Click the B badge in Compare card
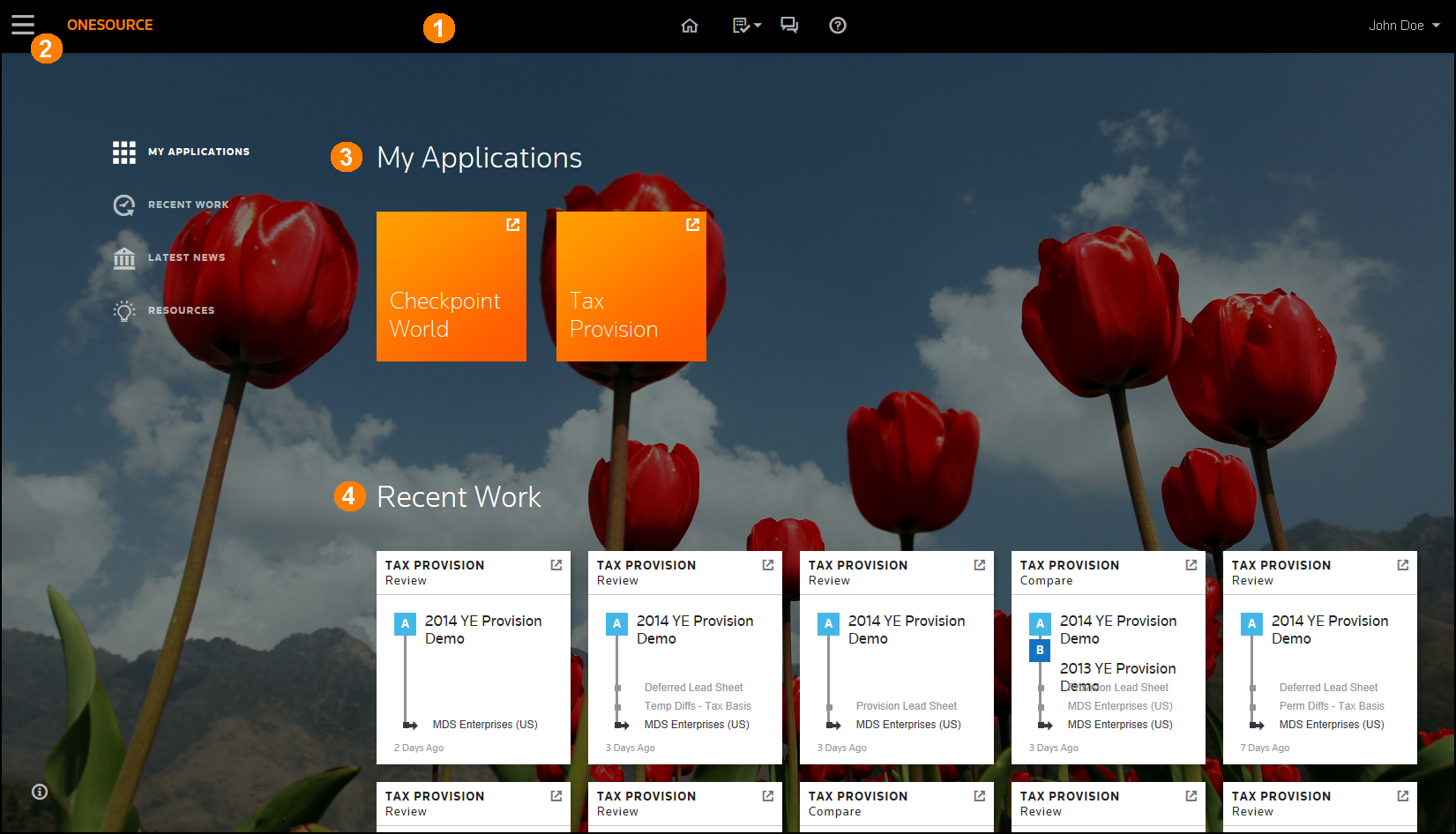Image resolution: width=1456 pixels, height=834 pixels. (1040, 650)
